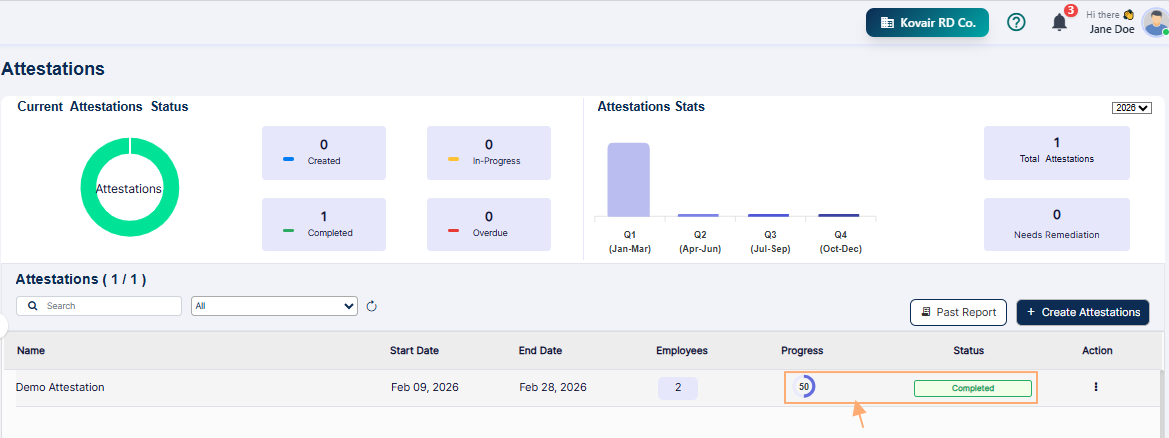Screen dimensions: 1169x438
Task: Click the Feb 09, 2026 start date
Action: click(424, 387)
